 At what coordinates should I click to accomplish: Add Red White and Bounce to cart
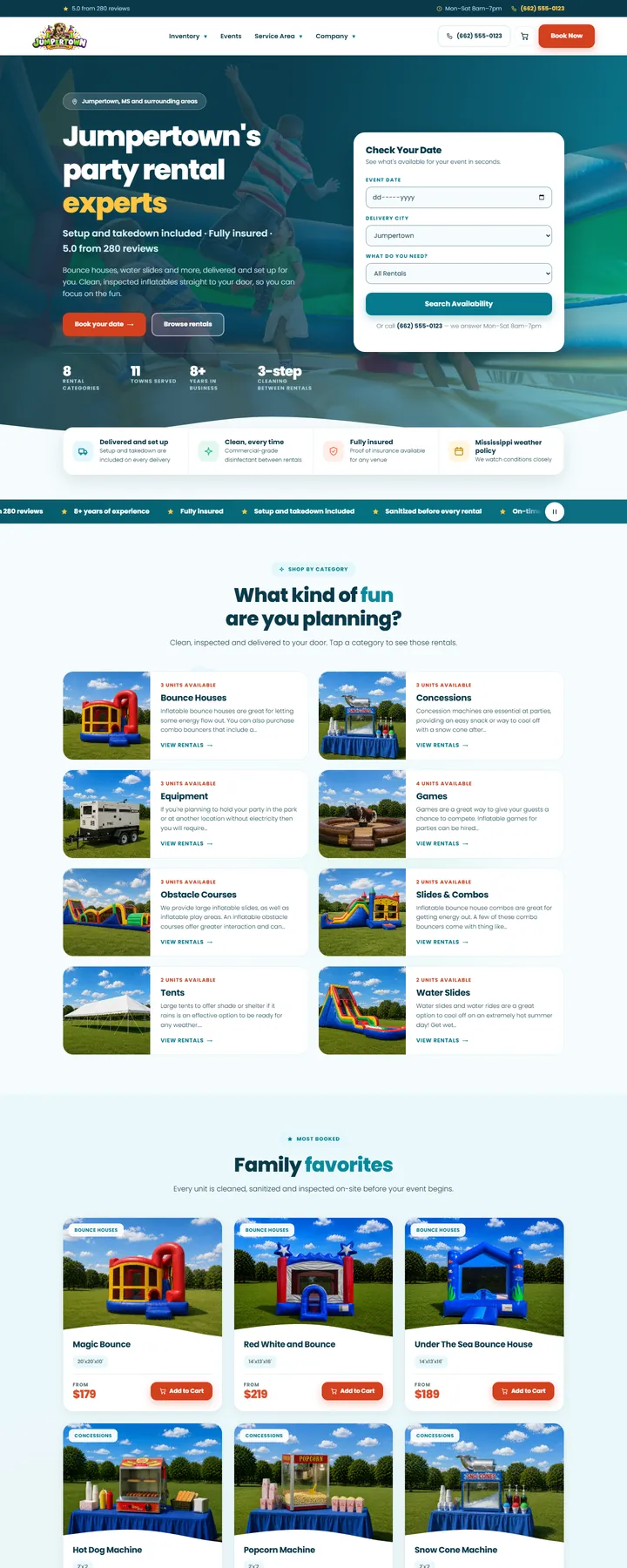coord(353,1391)
